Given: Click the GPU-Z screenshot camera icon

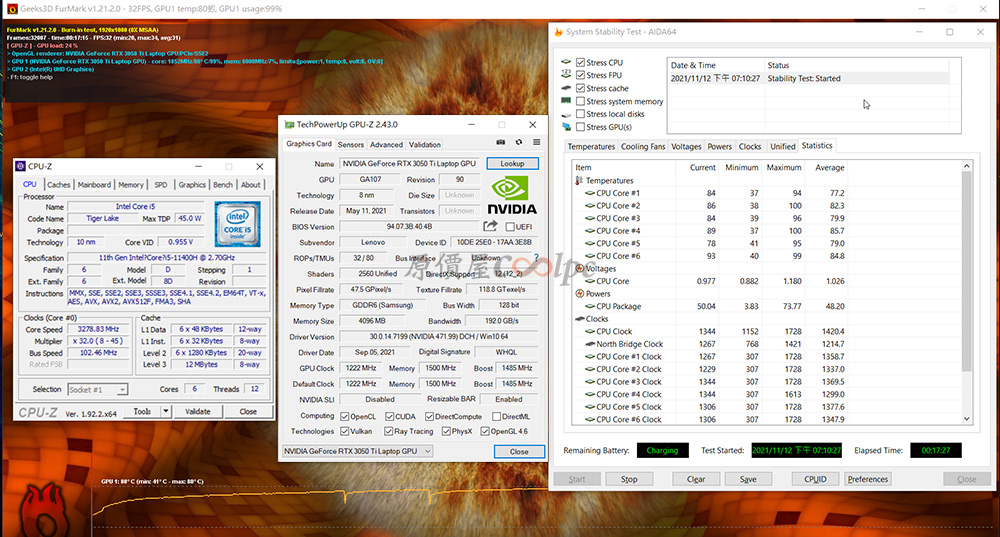Looking at the screenshot, I should point(501,142).
